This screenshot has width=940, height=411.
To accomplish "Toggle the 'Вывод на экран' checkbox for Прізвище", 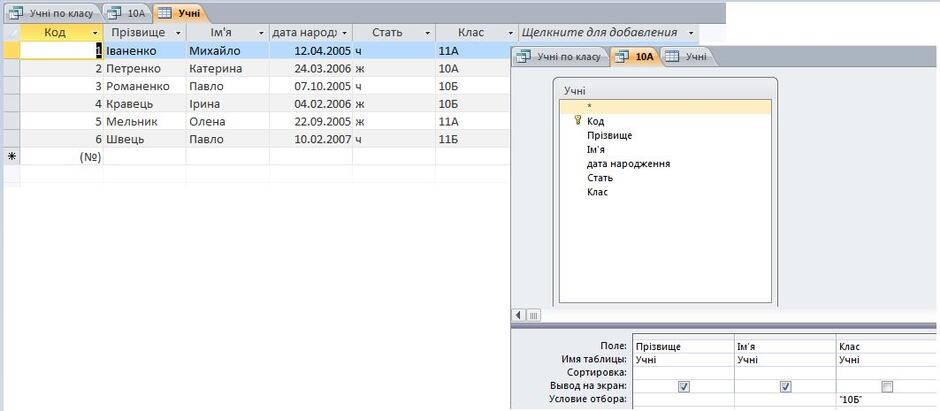I will (683, 387).
